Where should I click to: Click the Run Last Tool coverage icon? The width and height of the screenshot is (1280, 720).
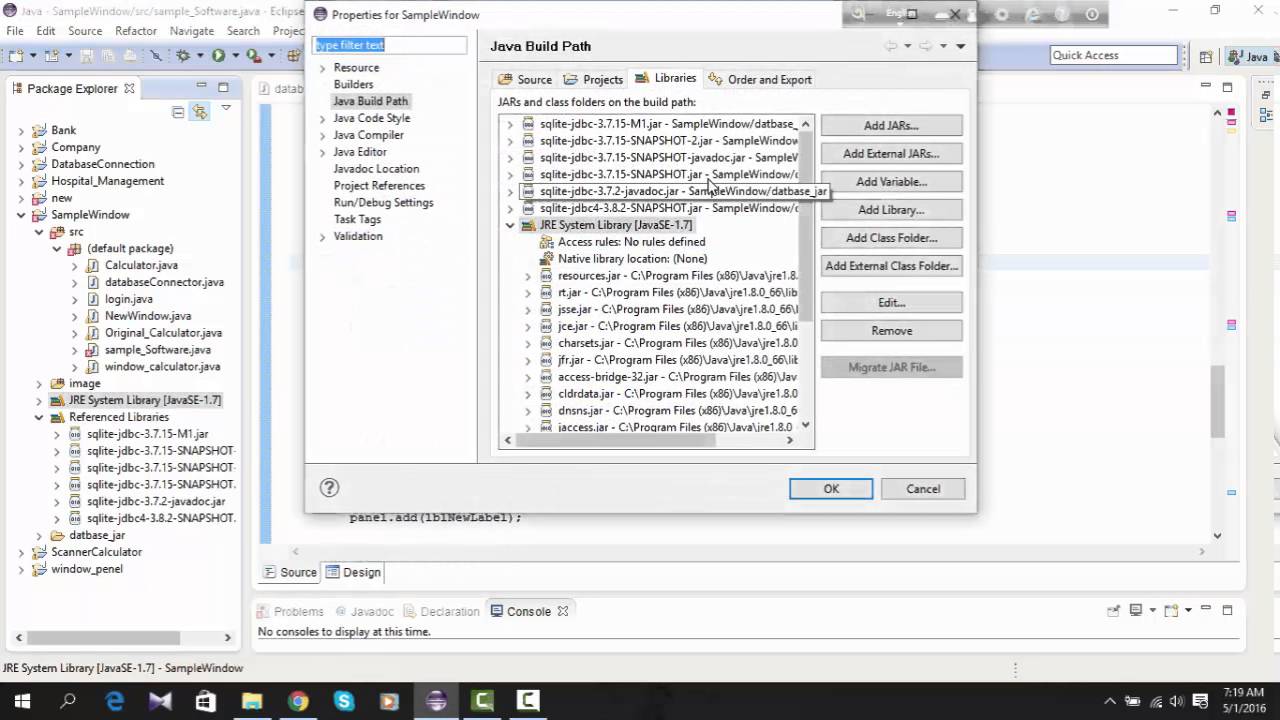[254, 55]
